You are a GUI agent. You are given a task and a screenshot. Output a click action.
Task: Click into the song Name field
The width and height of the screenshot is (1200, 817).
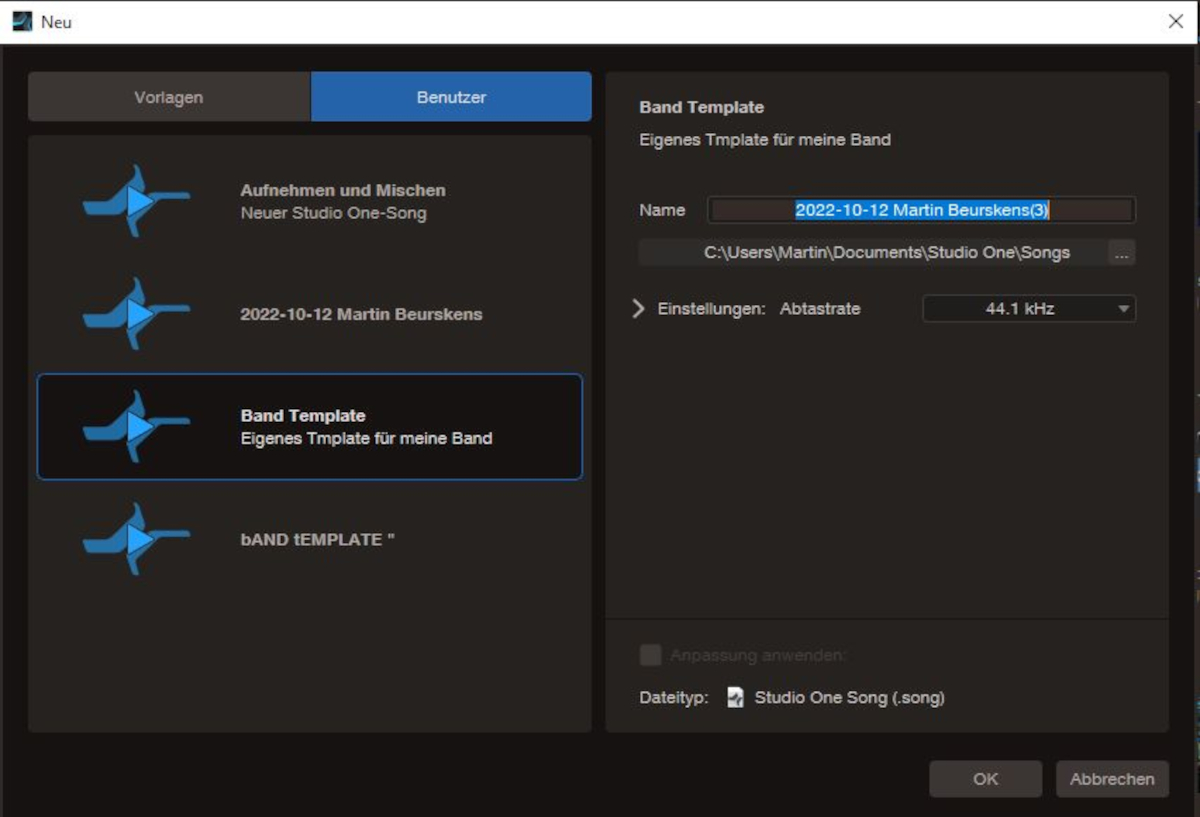click(x=921, y=210)
